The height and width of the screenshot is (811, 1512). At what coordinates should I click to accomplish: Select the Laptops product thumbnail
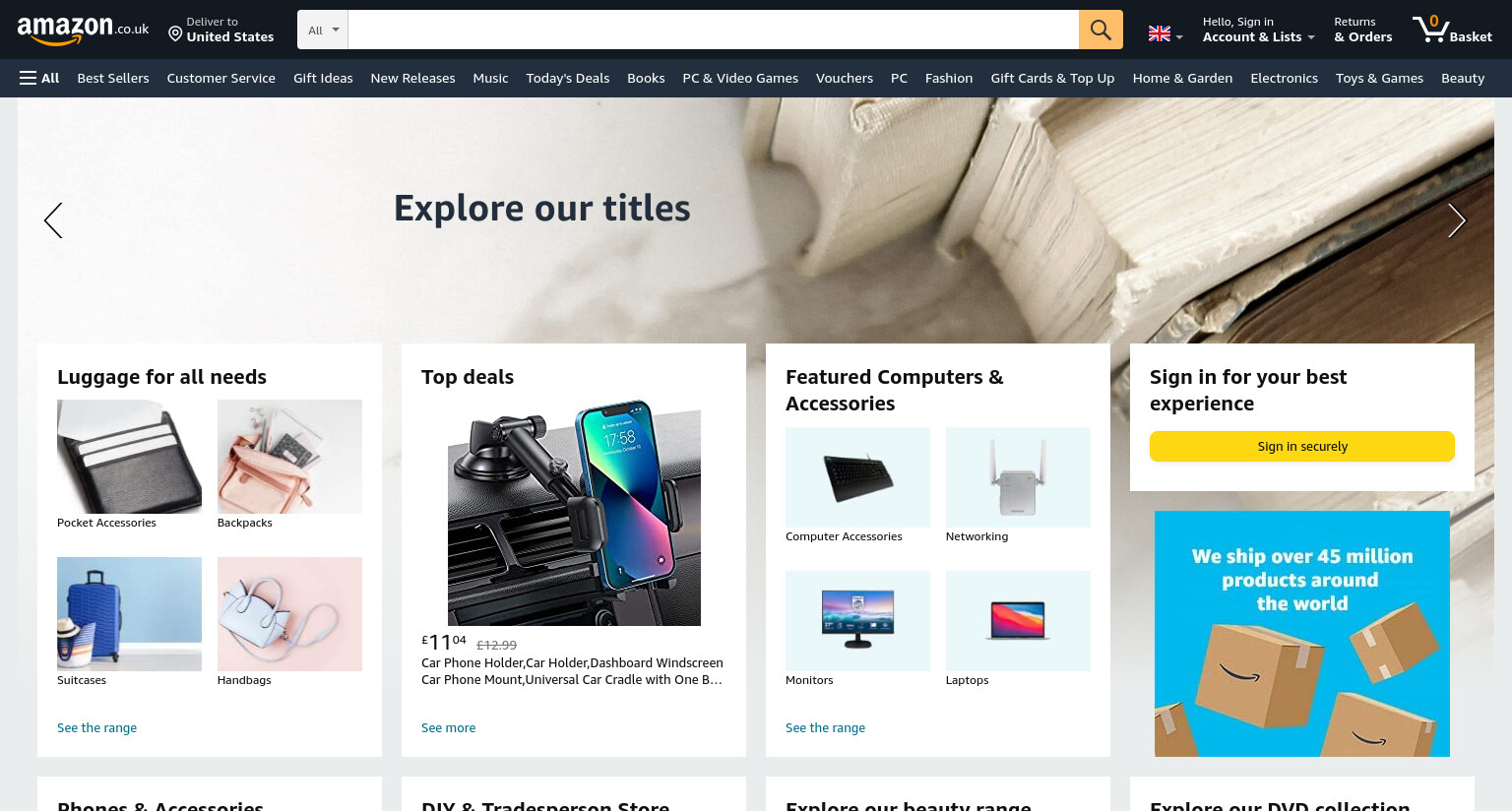pos(1018,621)
